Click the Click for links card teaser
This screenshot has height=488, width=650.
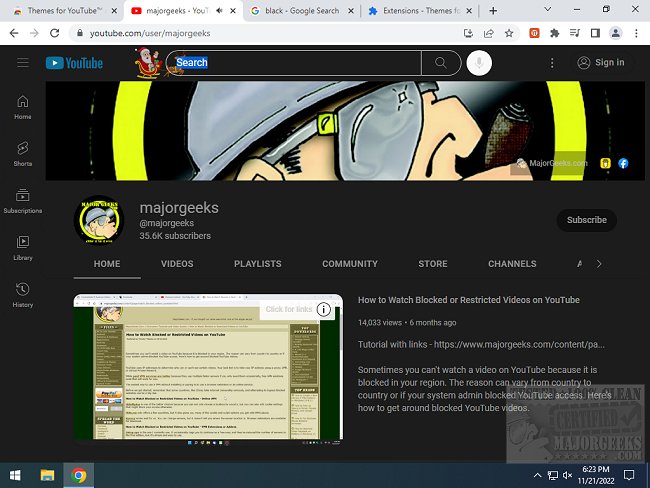[289, 309]
